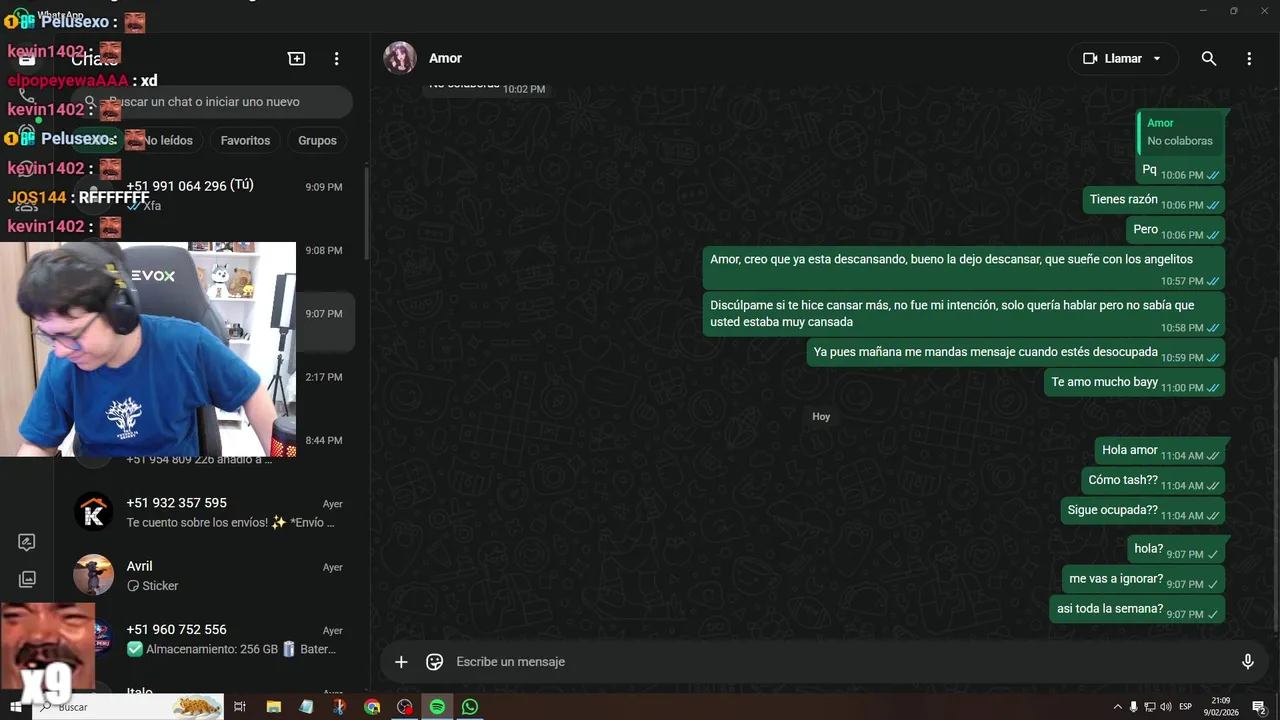Image resolution: width=1280 pixels, height=720 pixels.
Task: Click the 'Te amo mucho bayy' message
Action: pyautogui.click(x=1134, y=383)
